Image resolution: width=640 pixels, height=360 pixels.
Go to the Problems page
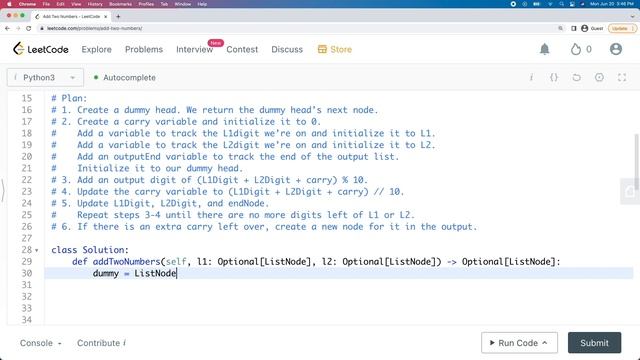pyautogui.click(x=144, y=49)
